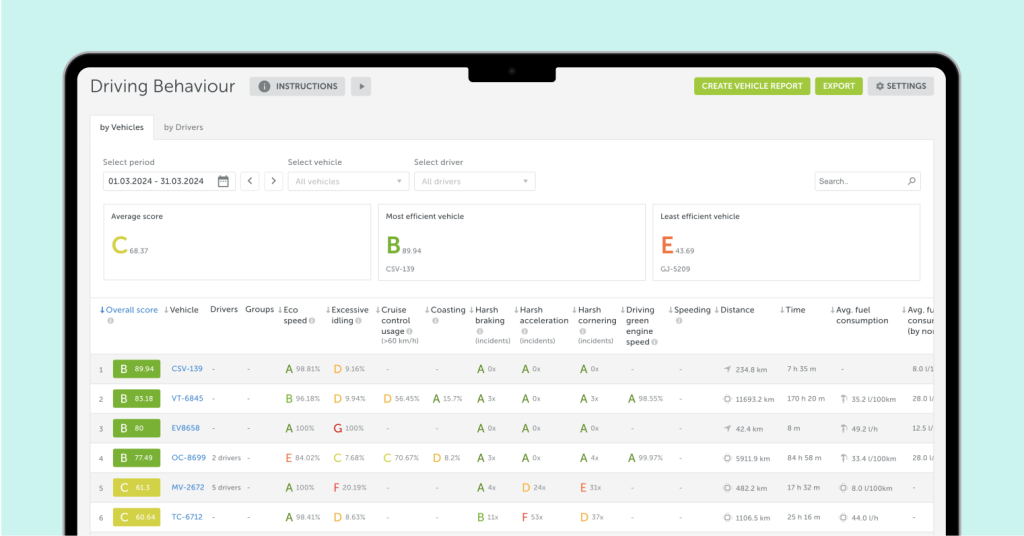The image size is (1024, 536).
Task: Go to the previous period with left arrow
Action: coord(249,181)
